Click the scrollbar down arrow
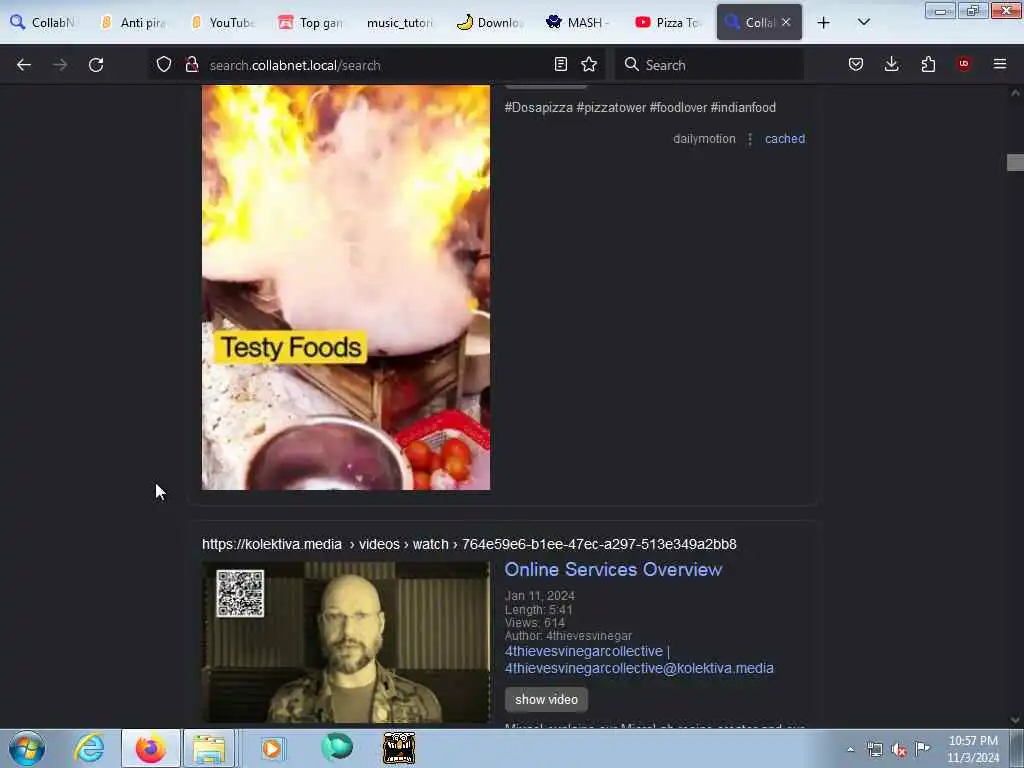The image size is (1024, 768). pos(1015,720)
